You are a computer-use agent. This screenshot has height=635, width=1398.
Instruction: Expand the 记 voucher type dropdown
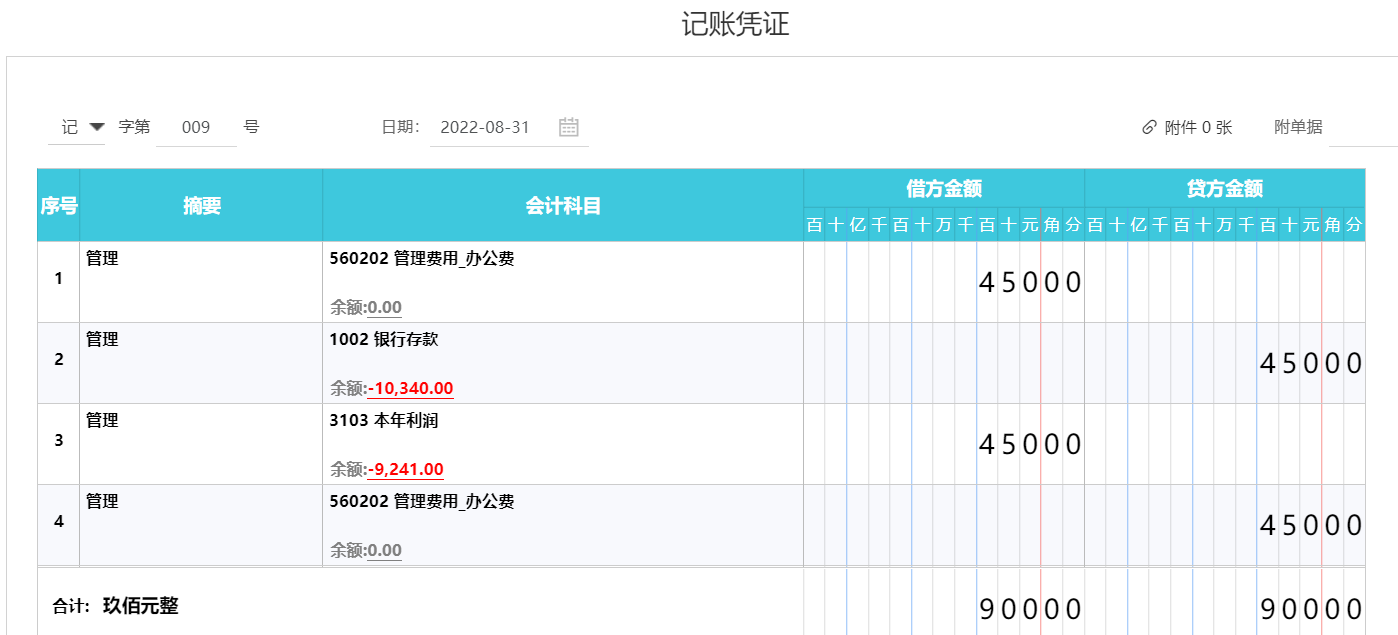[96, 127]
